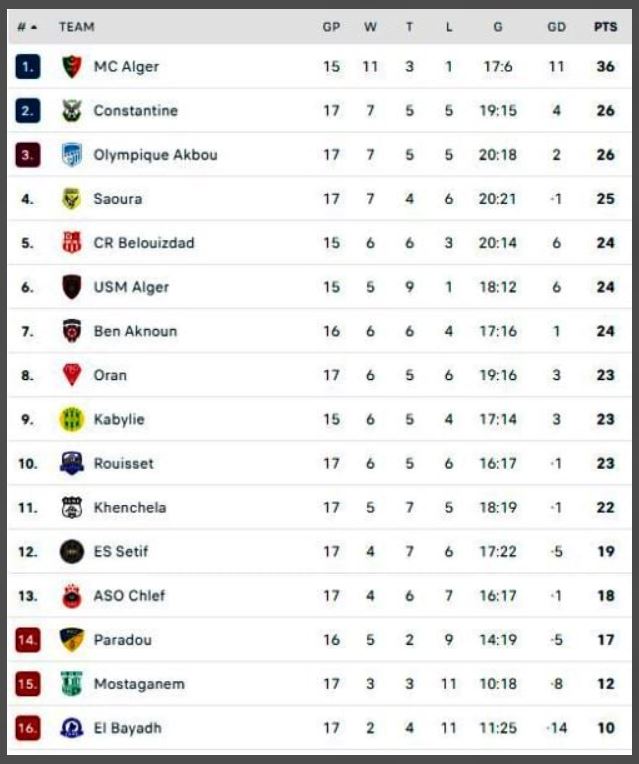
Task: Click the Olympique Akbou club logo
Action: 72,155
